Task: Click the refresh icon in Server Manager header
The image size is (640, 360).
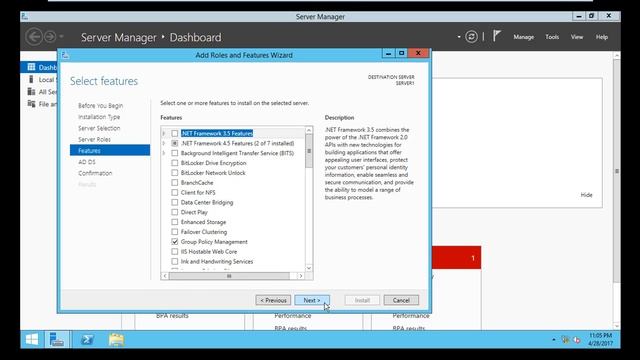Action: (471, 37)
